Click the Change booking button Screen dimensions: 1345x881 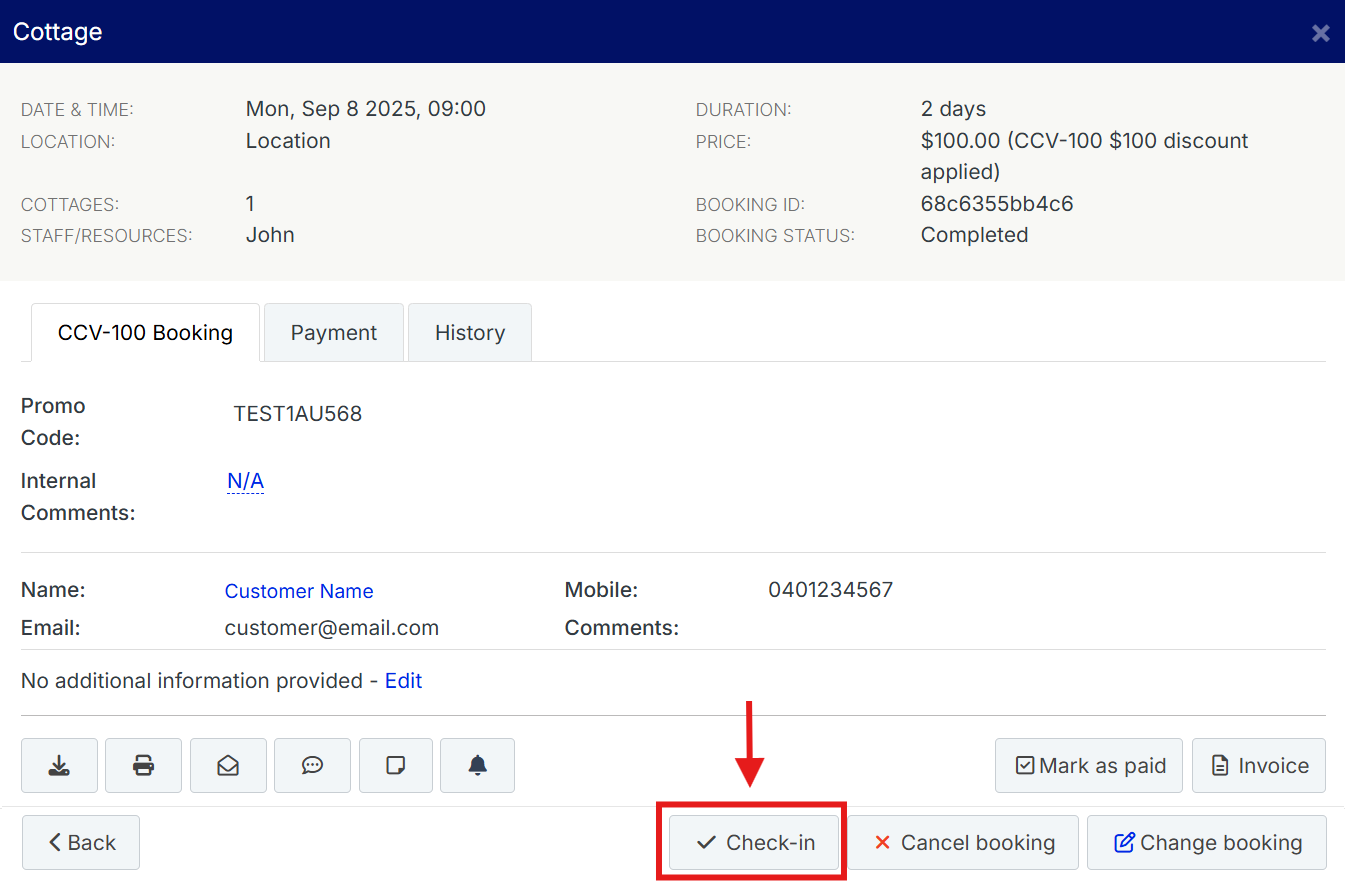tap(1207, 843)
